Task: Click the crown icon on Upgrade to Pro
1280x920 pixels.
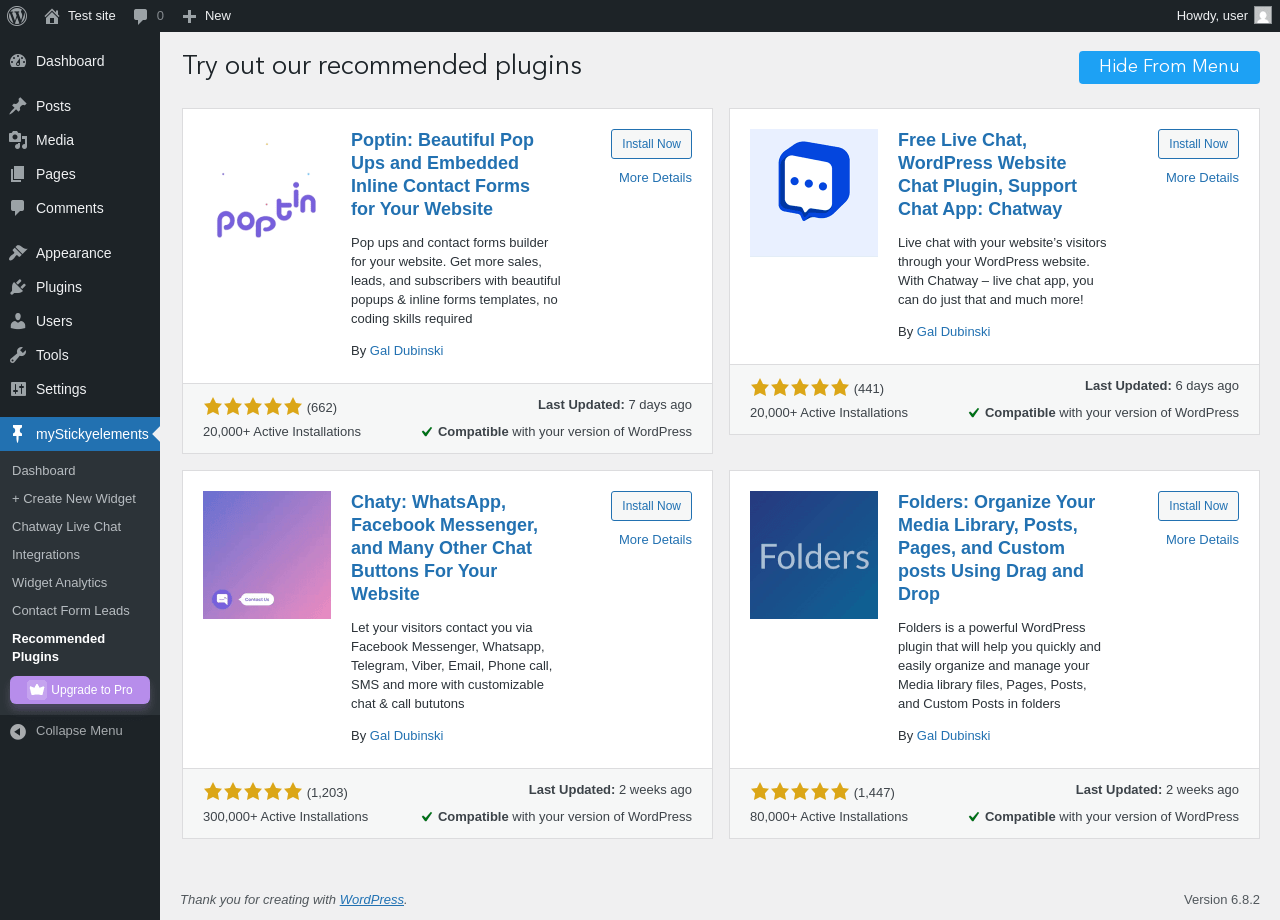Action: coord(37,690)
